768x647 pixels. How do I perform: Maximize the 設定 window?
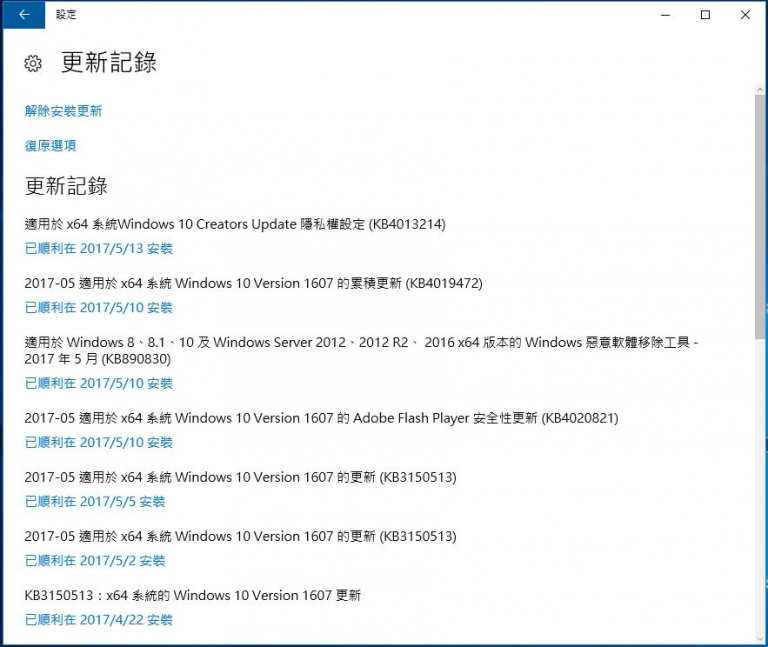click(705, 15)
